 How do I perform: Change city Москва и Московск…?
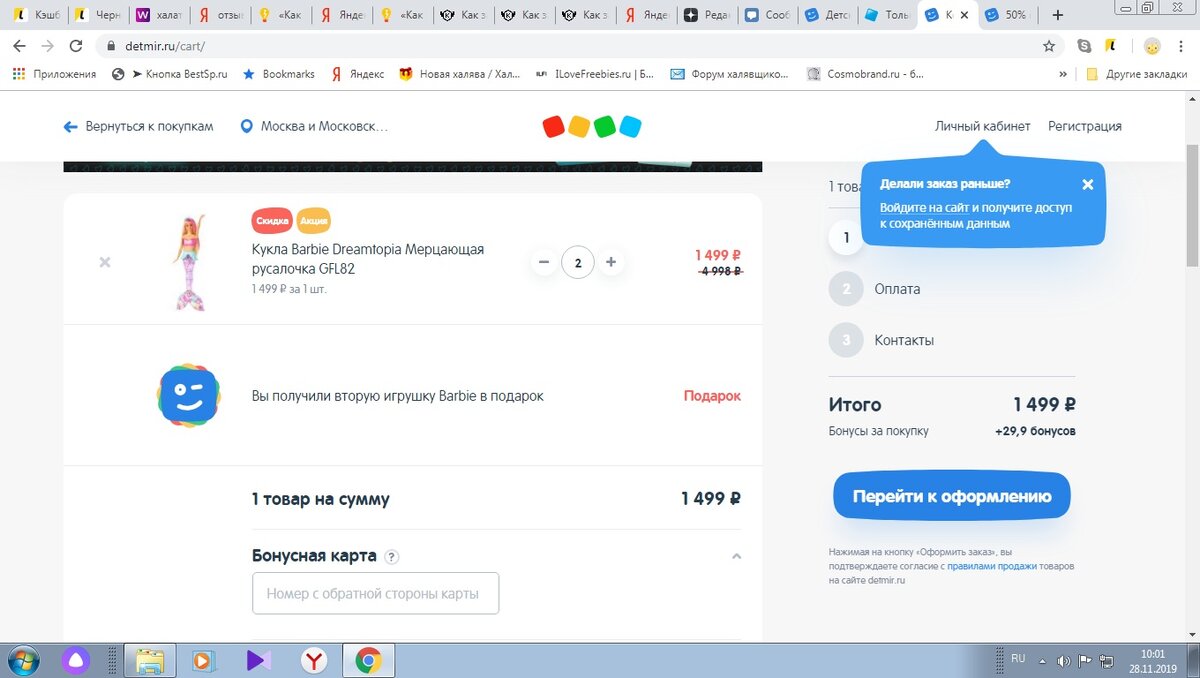tap(314, 127)
